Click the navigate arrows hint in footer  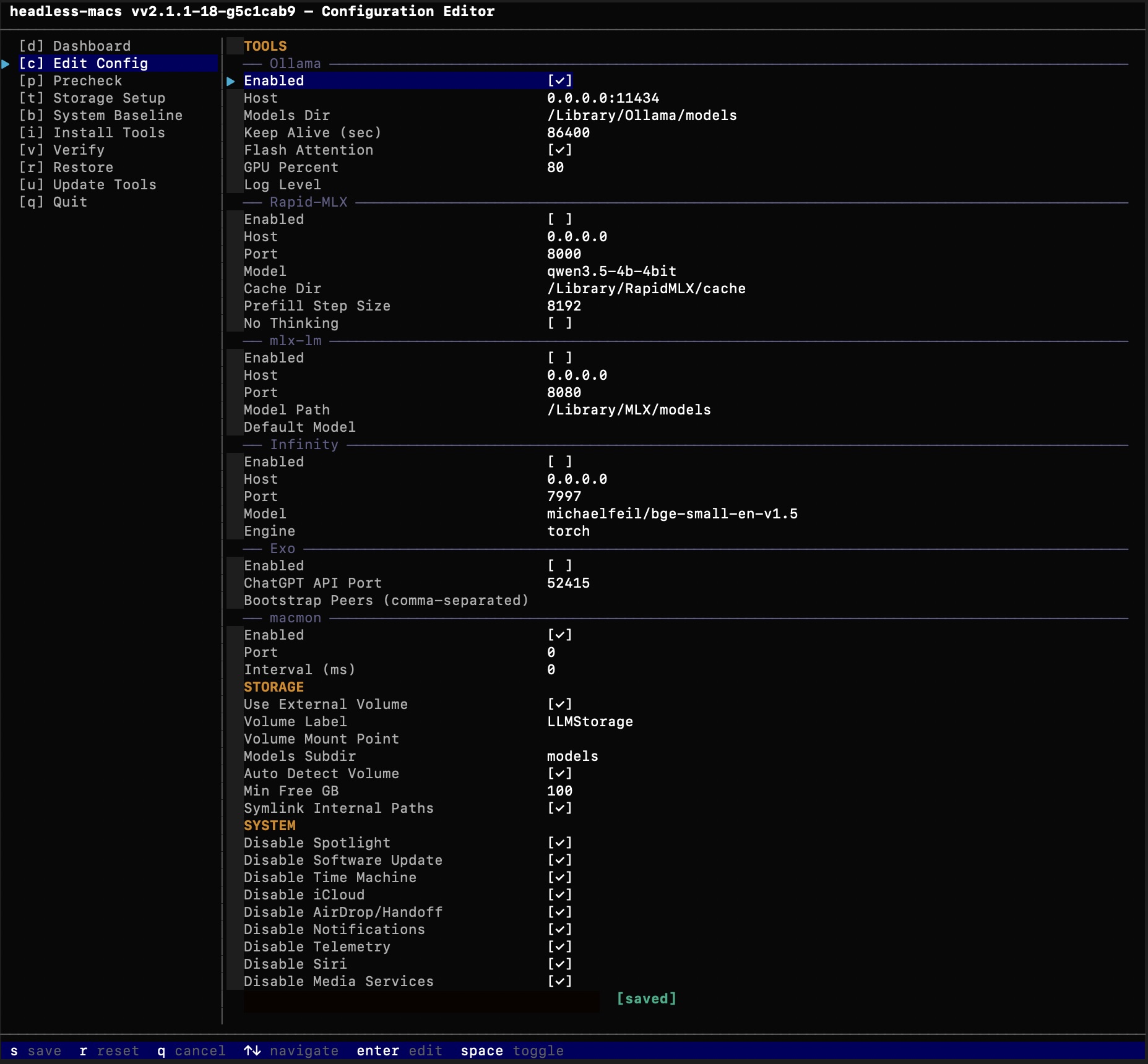coord(291,1050)
